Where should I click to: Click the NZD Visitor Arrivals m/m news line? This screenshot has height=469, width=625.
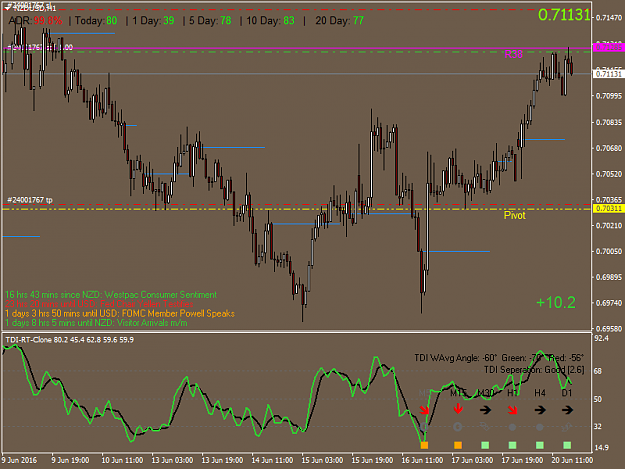(96, 323)
